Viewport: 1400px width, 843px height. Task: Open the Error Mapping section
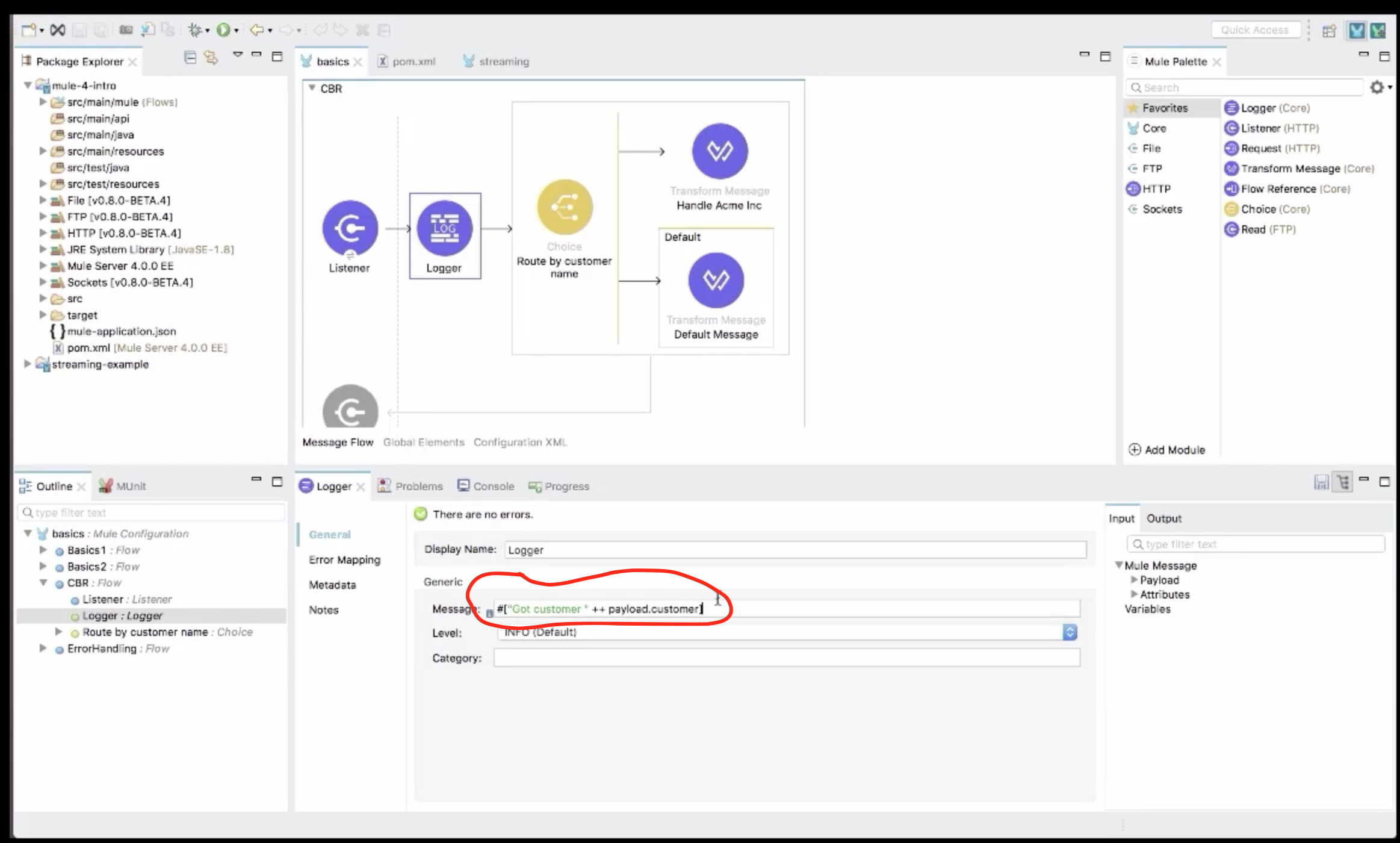tap(344, 560)
